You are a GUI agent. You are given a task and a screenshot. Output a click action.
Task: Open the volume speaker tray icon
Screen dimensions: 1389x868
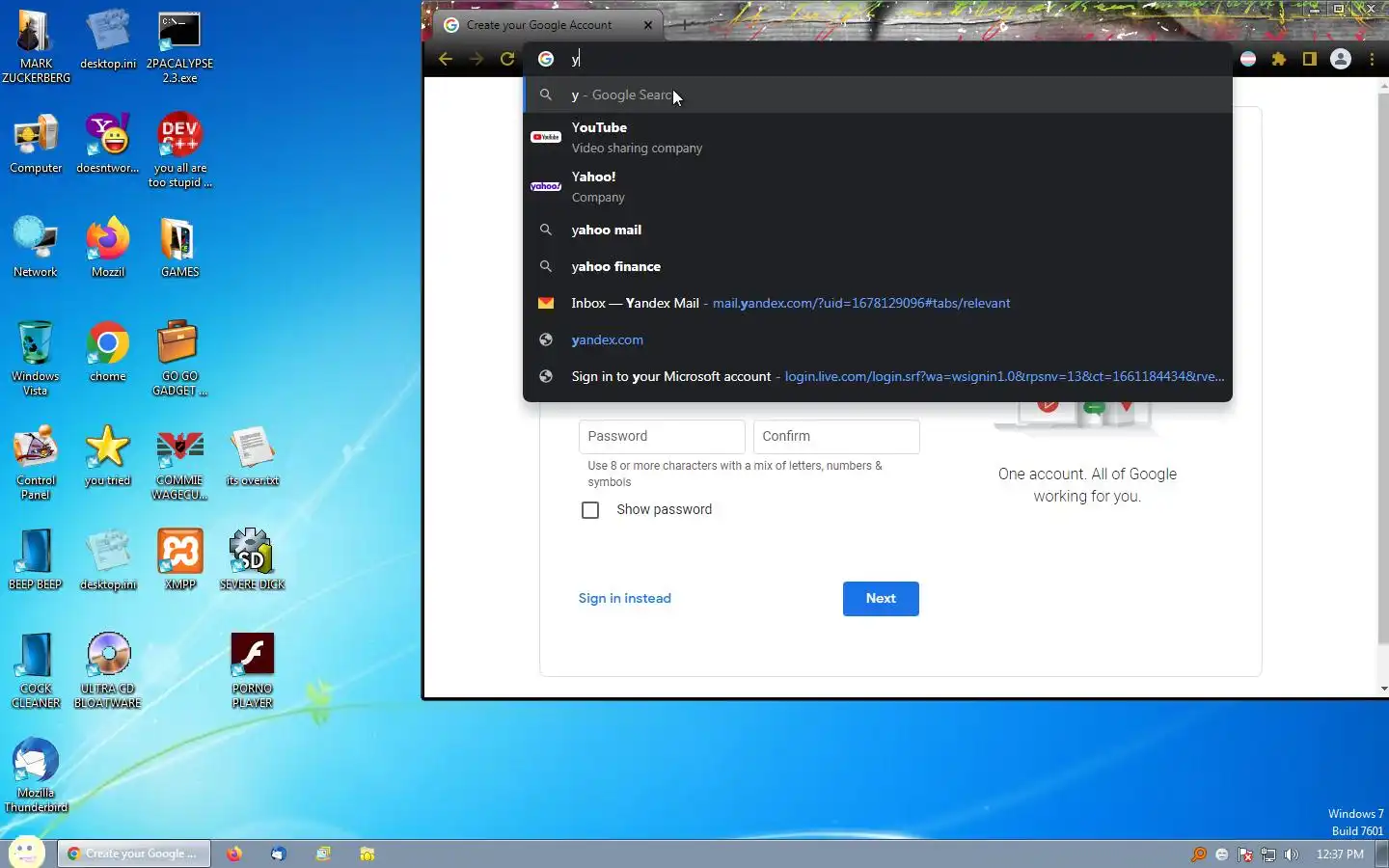1292,854
